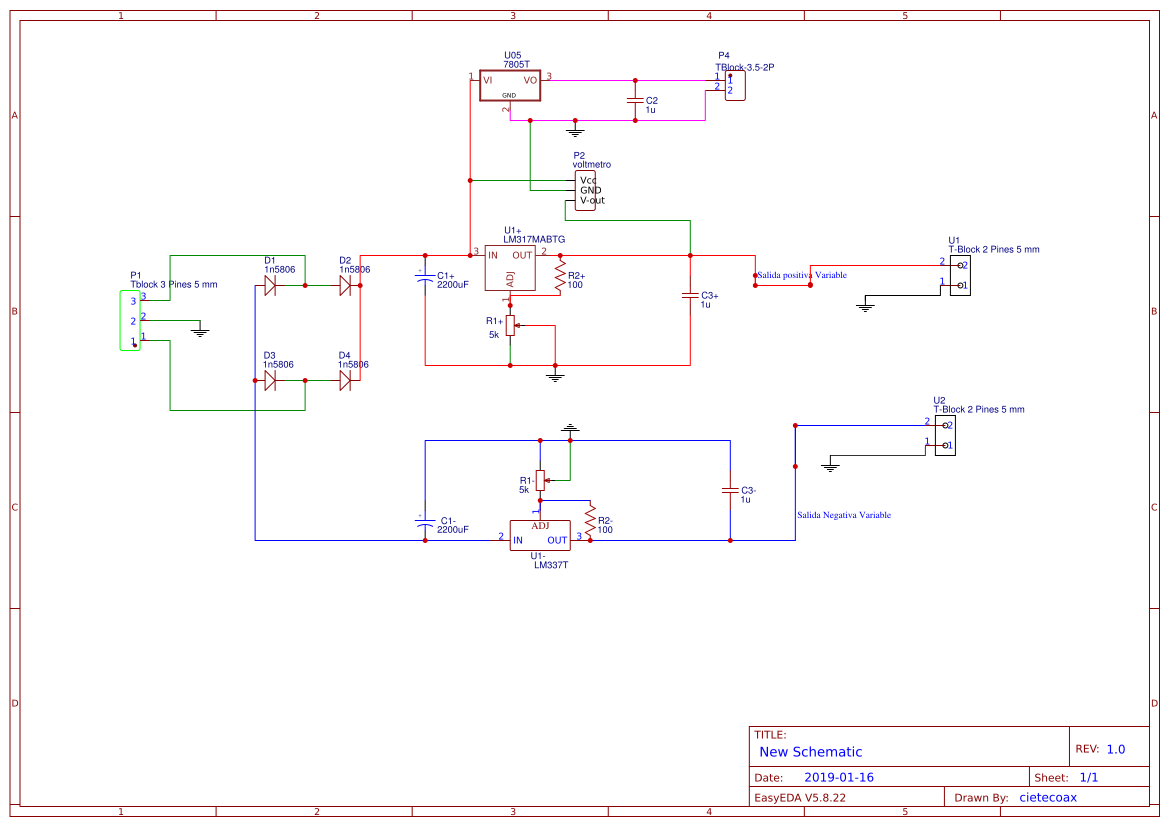The height and width of the screenshot is (827, 1171).
Task: Select the LM337T regulator U1-
Action: [x=540, y=537]
